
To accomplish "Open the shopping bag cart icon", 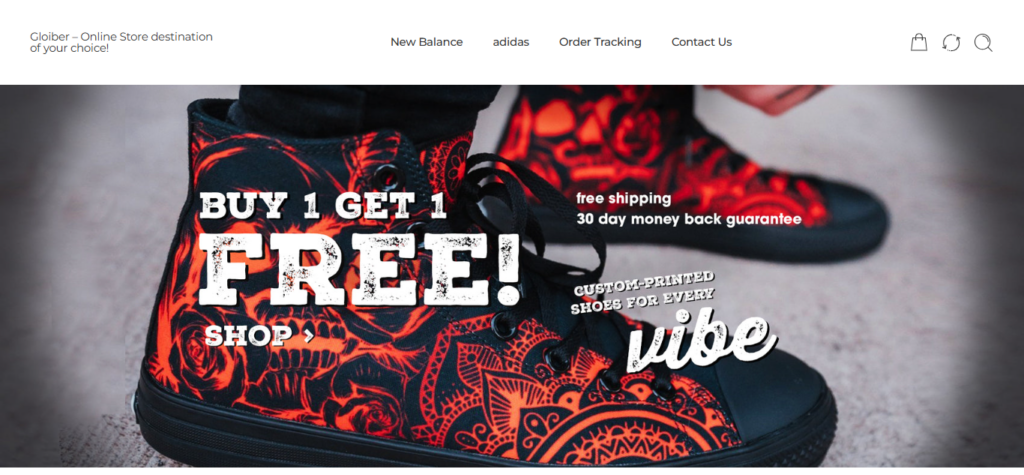I will 919,42.
